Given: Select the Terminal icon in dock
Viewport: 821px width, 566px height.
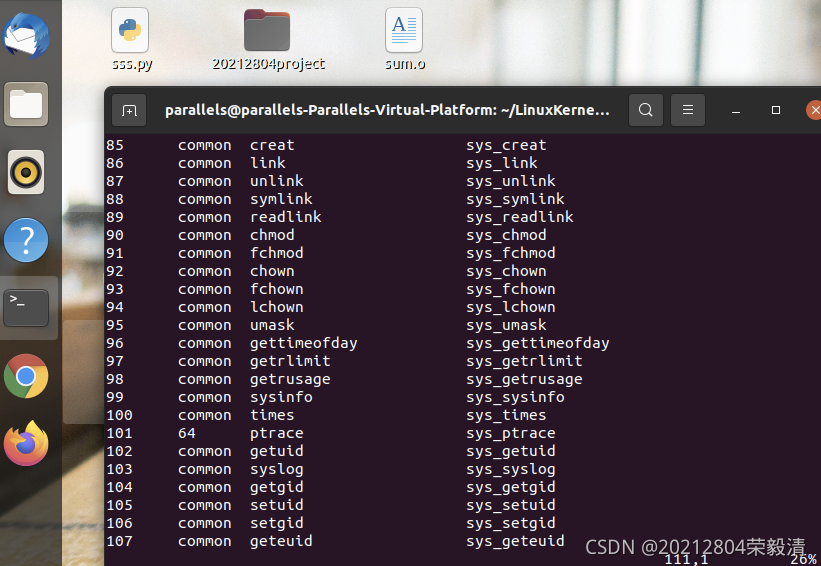Looking at the screenshot, I should click(x=26, y=308).
